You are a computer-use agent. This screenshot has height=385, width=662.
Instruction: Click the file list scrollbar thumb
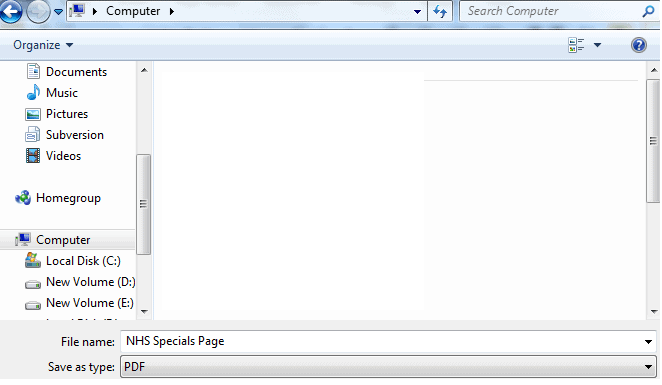[x=654, y=141]
